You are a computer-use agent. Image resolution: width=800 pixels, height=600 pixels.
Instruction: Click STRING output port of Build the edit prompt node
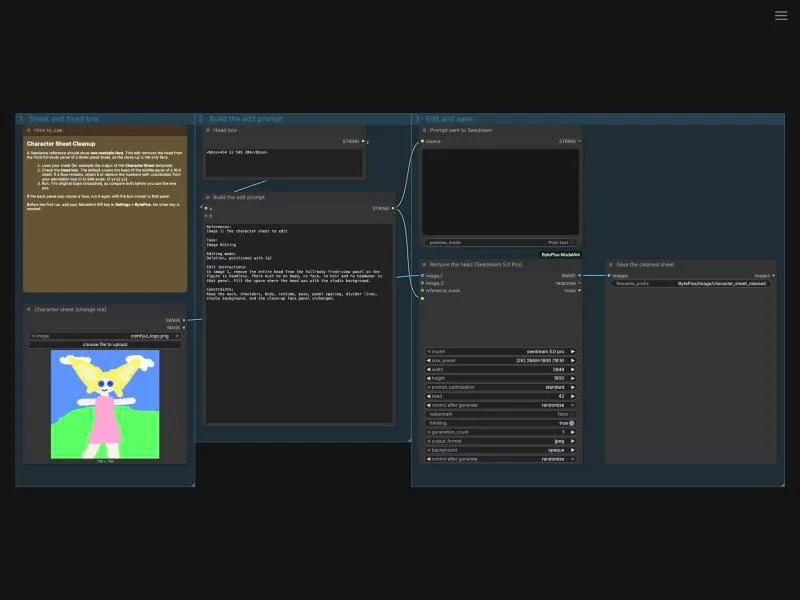tap(392, 208)
